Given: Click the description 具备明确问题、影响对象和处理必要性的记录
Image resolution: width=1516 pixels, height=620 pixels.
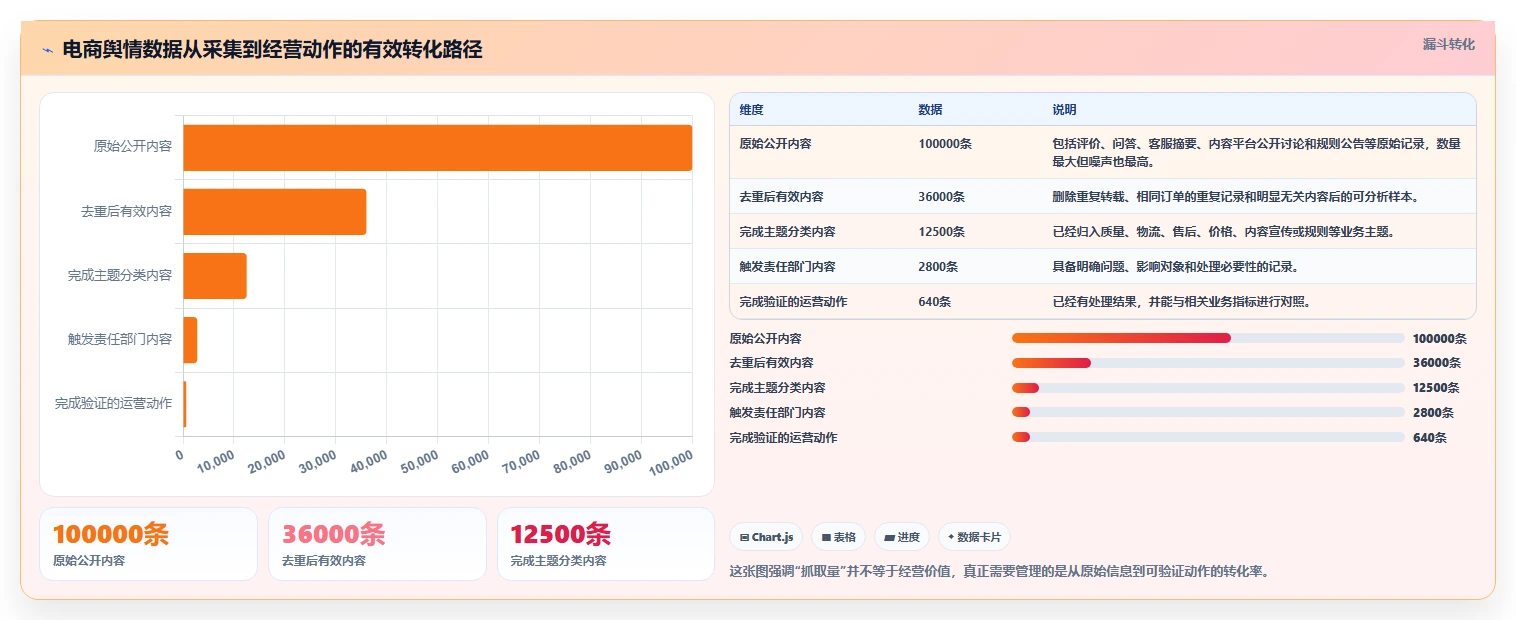Looking at the screenshot, I should [x=1175, y=267].
